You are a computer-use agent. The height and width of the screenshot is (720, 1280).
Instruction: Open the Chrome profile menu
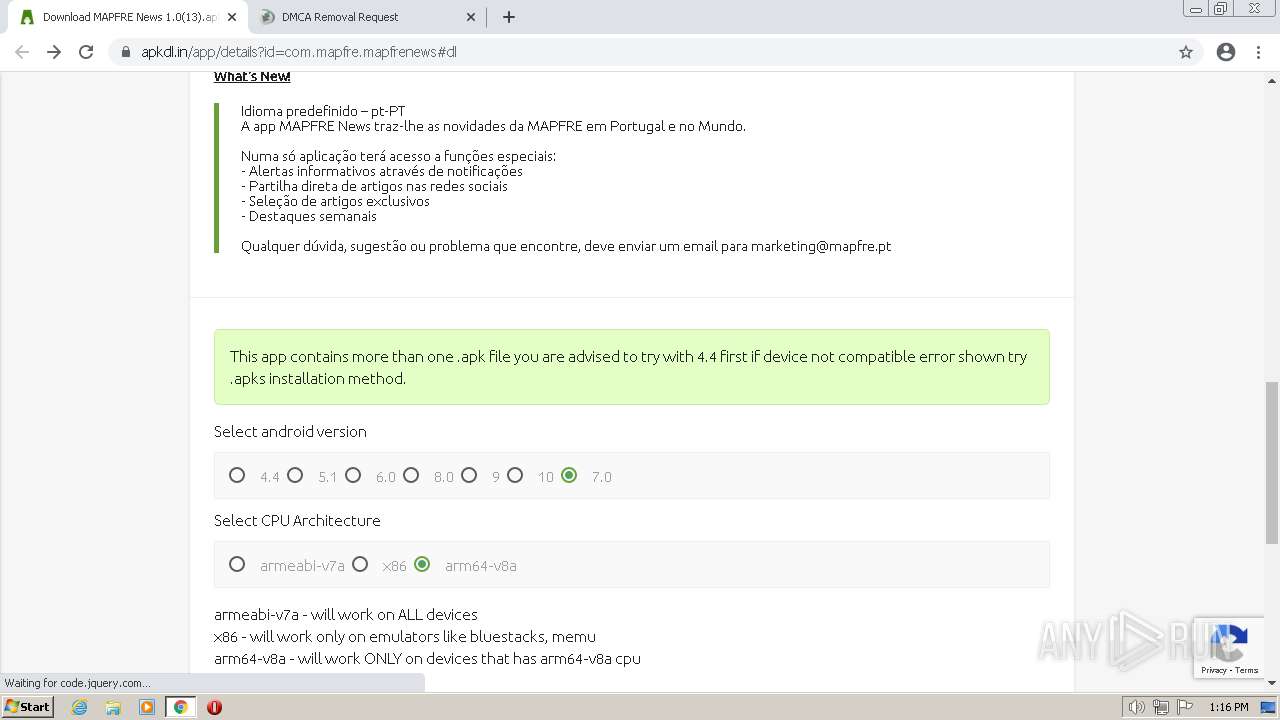click(1226, 52)
